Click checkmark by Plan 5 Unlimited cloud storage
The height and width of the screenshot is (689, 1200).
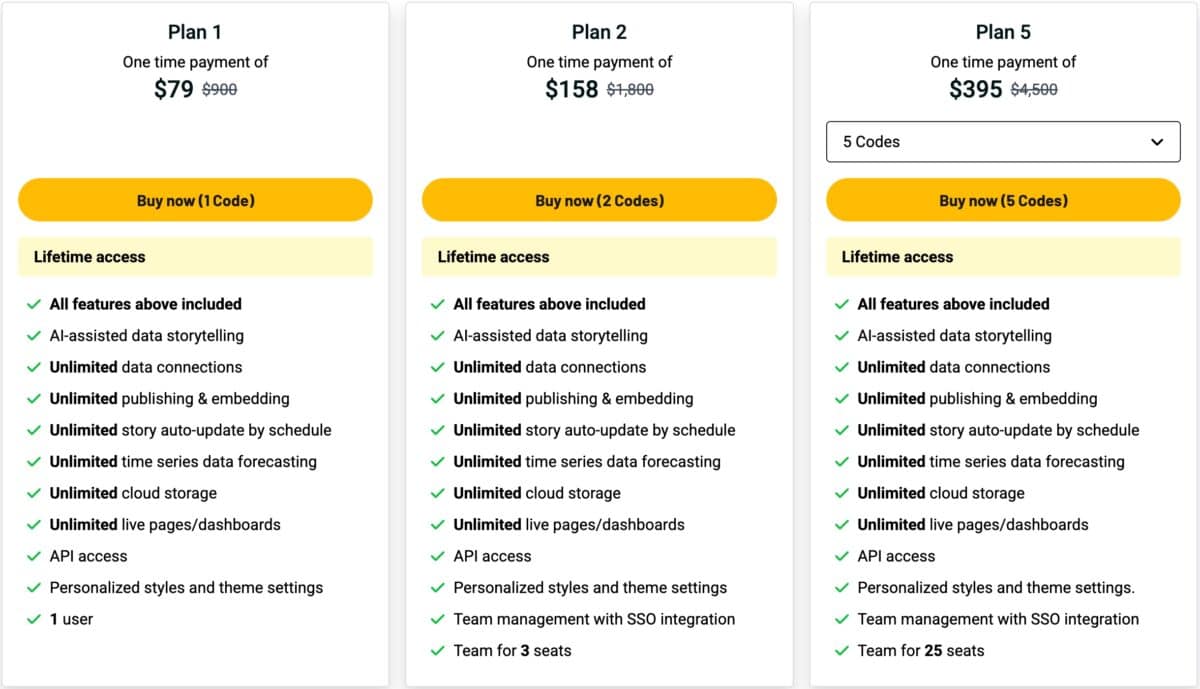842,493
